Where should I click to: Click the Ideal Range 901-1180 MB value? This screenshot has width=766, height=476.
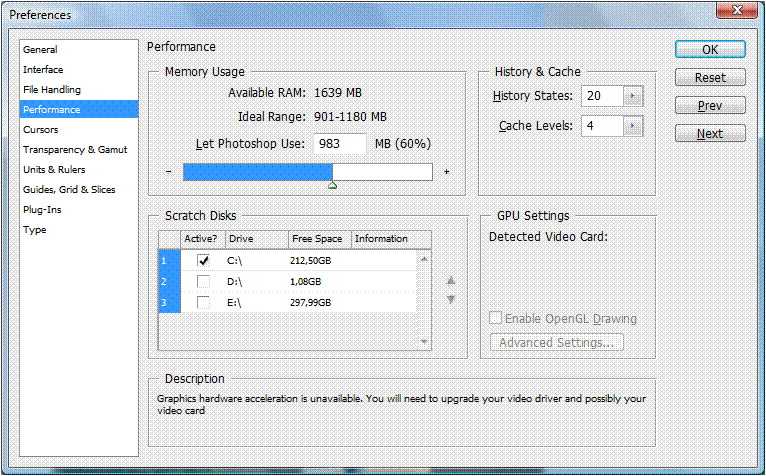pos(350,117)
